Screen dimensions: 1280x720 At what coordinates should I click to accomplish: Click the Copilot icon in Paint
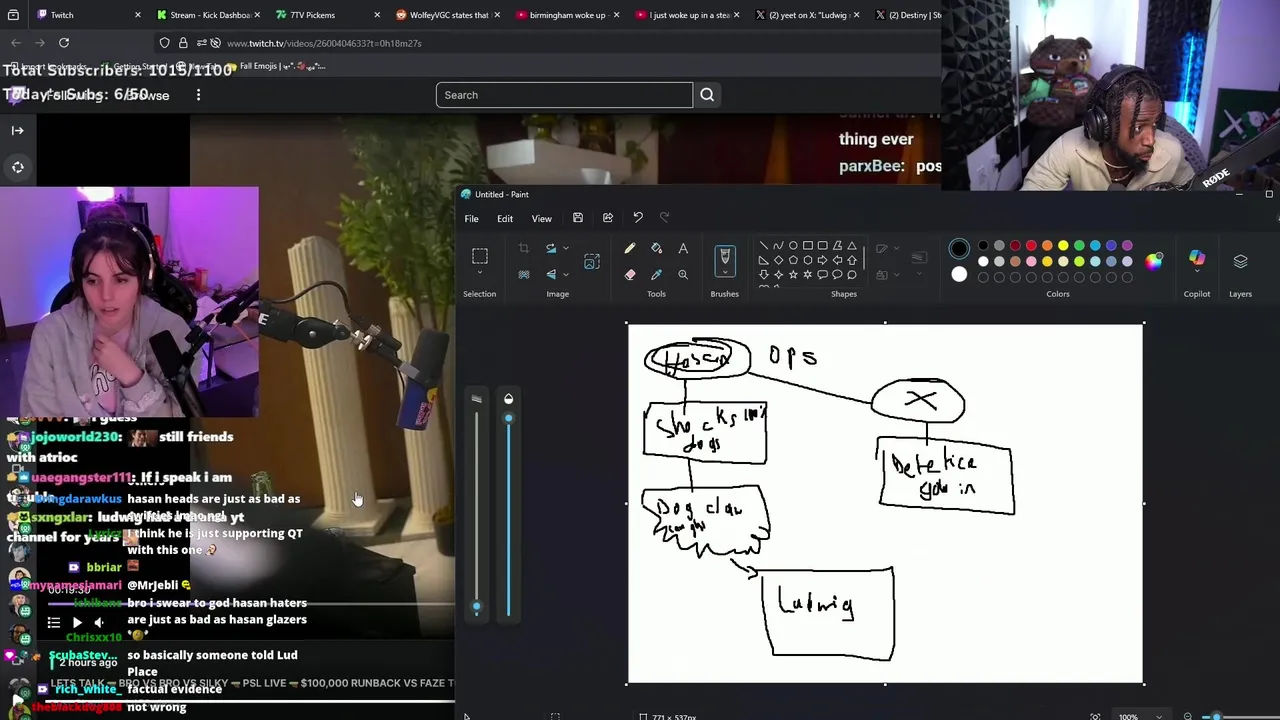click(x=1197, y=257)
